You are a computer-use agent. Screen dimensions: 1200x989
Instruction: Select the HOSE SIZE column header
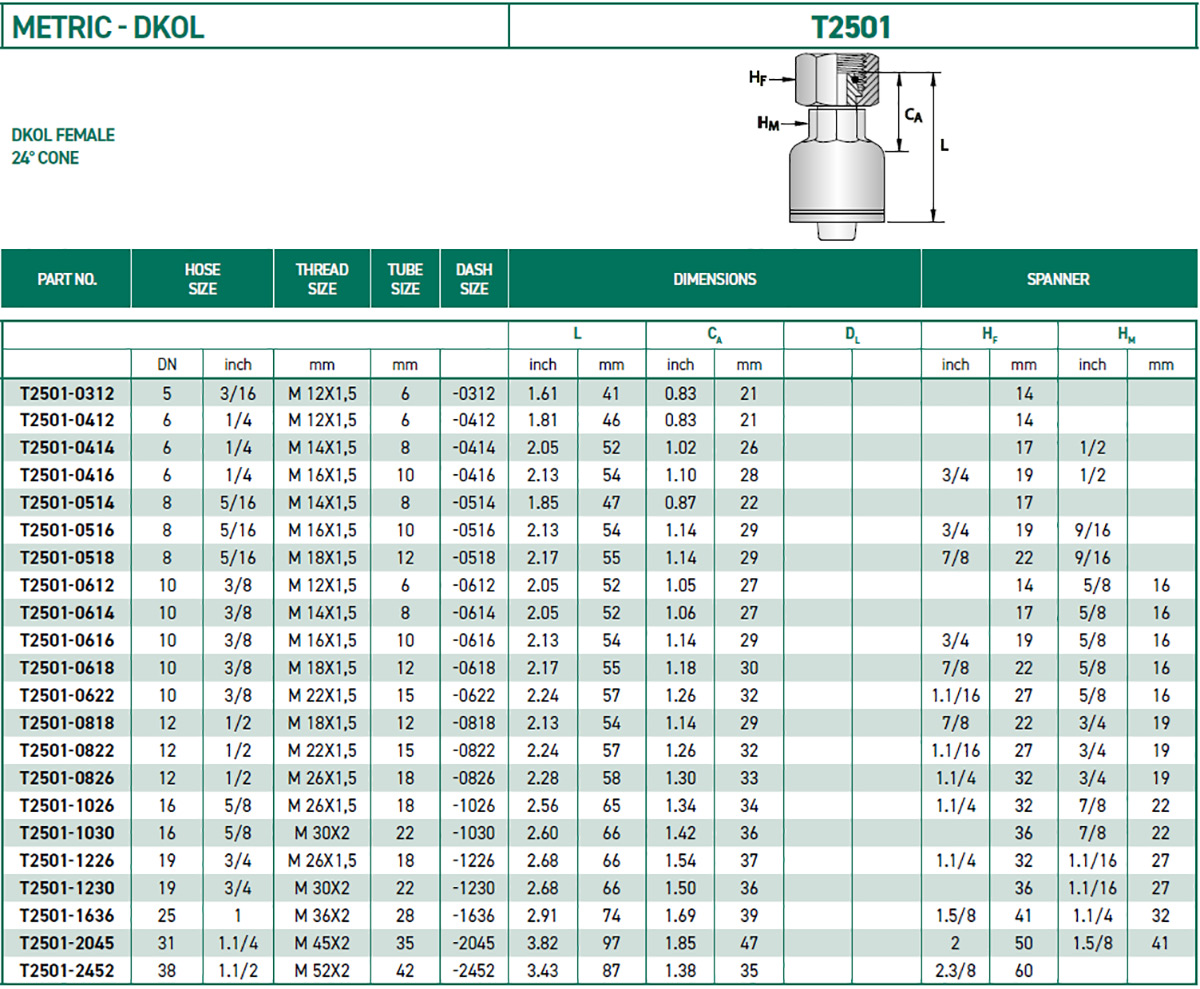[202, 279]
